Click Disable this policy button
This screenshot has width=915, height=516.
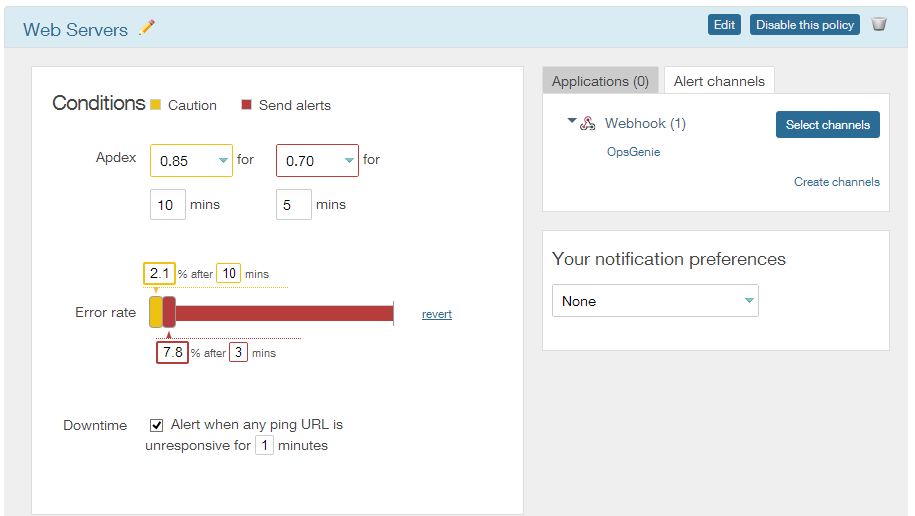point(805,25)
